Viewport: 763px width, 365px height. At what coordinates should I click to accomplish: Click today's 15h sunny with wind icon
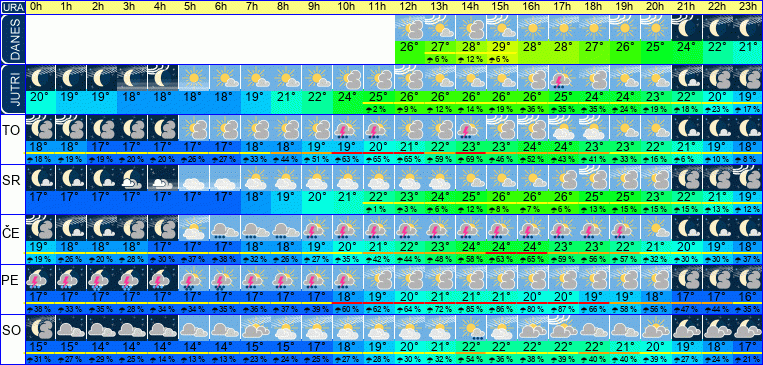(502, 28)
